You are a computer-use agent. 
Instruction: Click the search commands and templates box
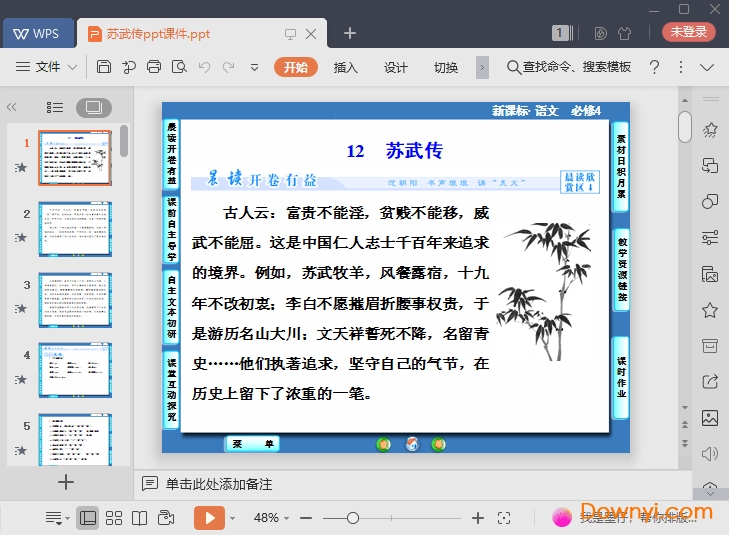pos(569,67)
